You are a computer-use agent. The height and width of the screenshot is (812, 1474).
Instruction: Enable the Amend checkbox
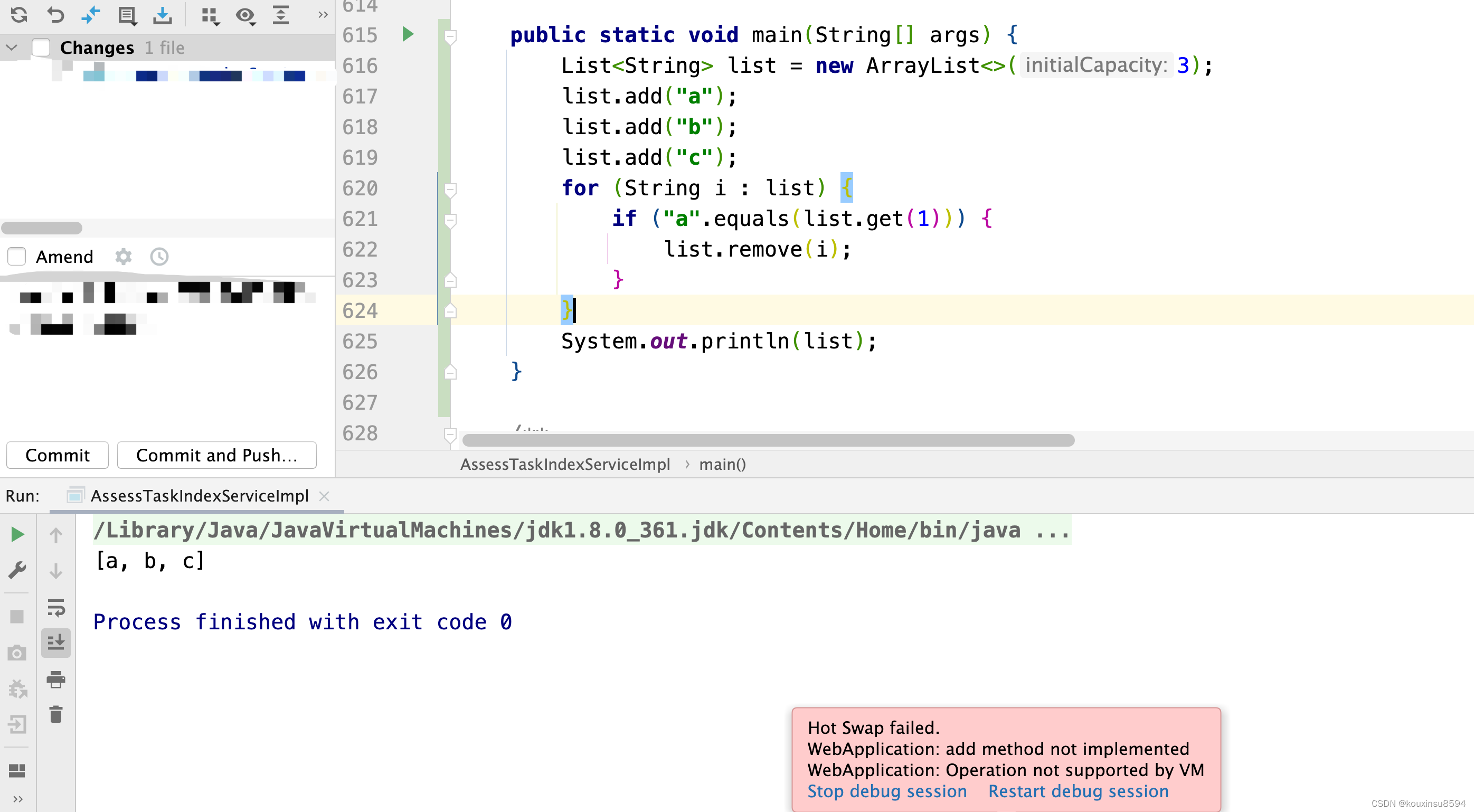click(x=16, y=257)
